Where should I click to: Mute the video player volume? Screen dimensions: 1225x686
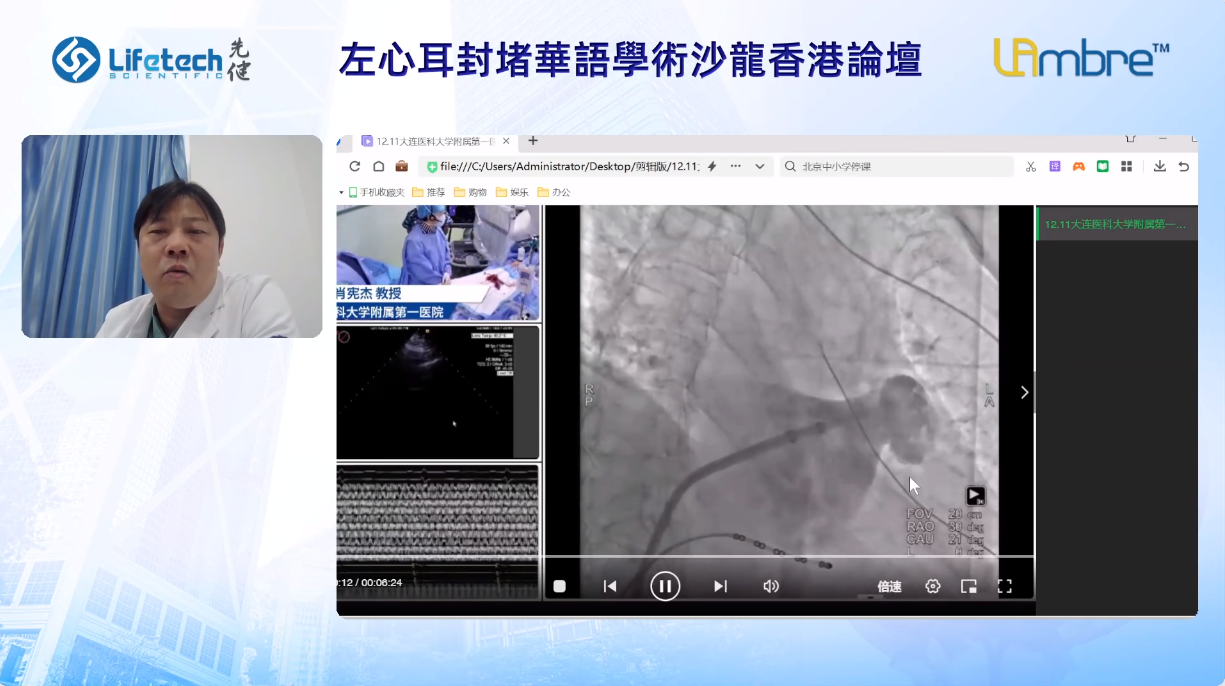[771, 587]
